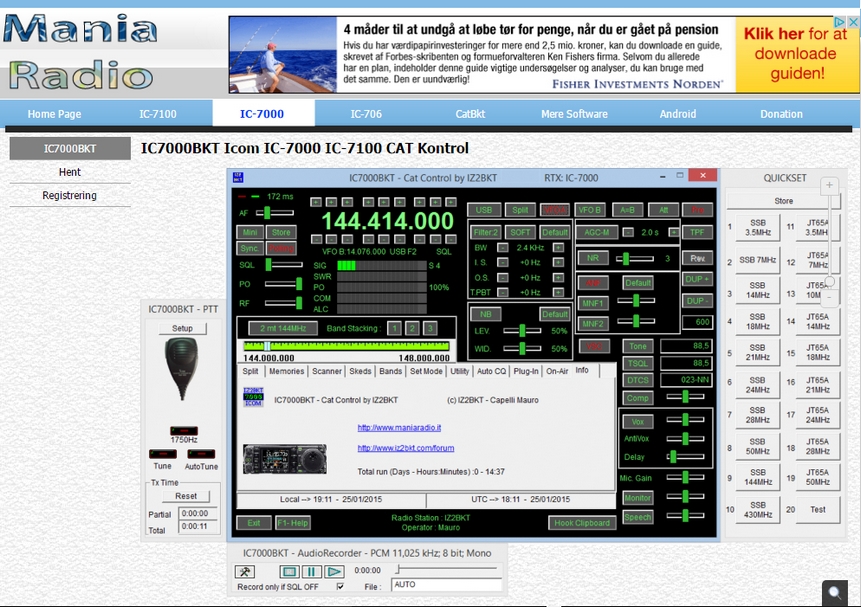
Task: Open the Set Mode tab
Action: pyautogui.click(x=426, y=371)
